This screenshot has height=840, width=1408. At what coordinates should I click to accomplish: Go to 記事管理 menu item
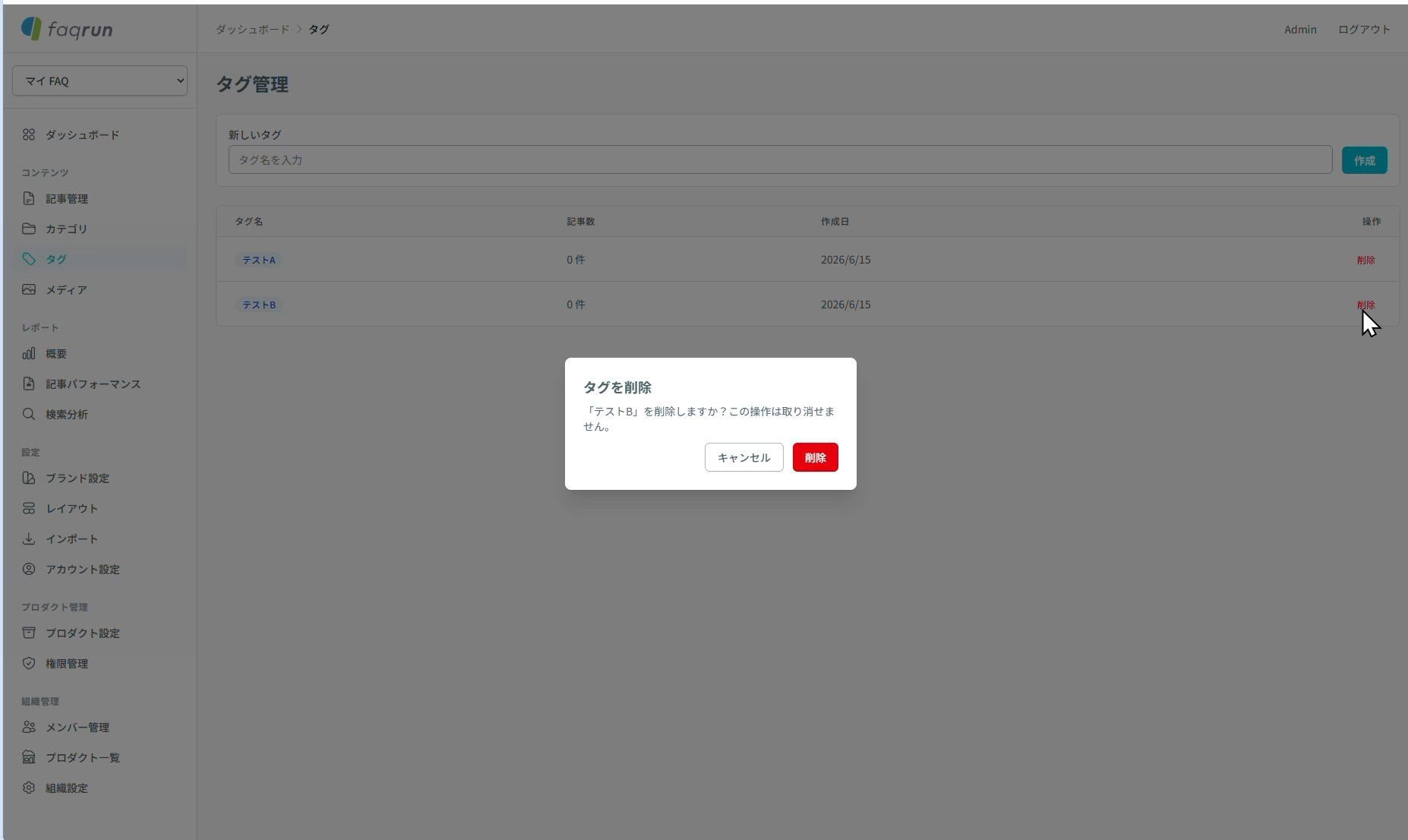point(99,198)
